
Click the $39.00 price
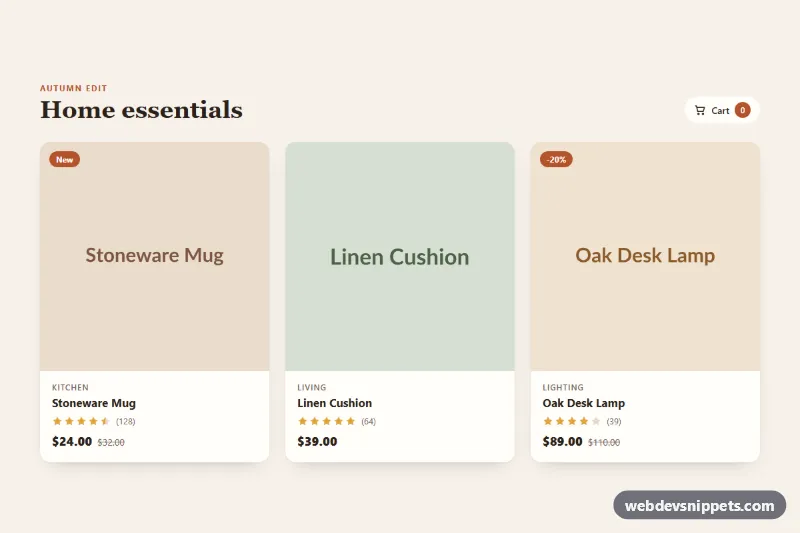click(x=317, y=442)
